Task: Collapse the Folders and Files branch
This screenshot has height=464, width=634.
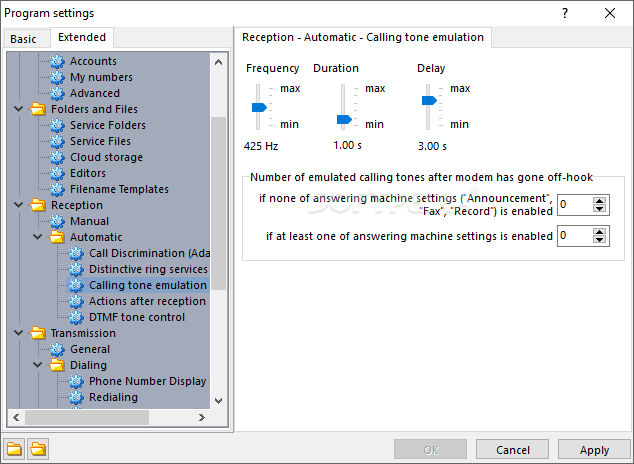Action: click(19, 109)
